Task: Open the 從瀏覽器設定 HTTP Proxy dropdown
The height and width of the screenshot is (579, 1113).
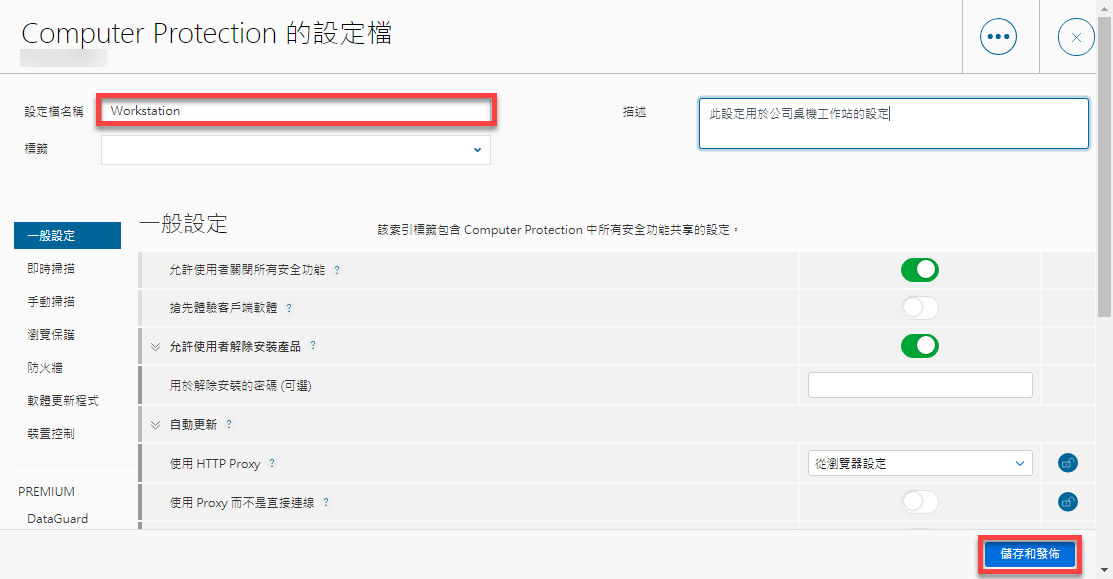Action: click(x=919, y=463)
